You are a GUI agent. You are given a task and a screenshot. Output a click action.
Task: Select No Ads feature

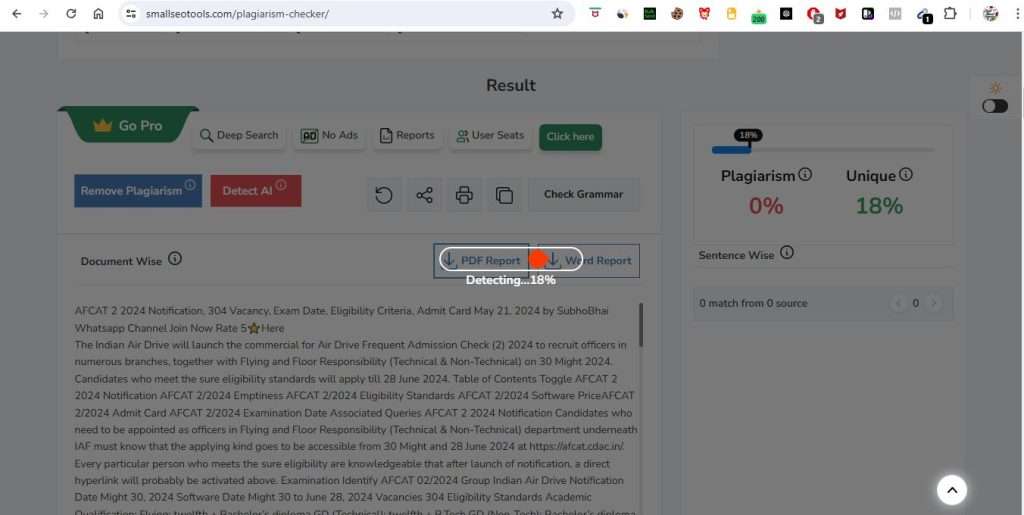(329, 136)
